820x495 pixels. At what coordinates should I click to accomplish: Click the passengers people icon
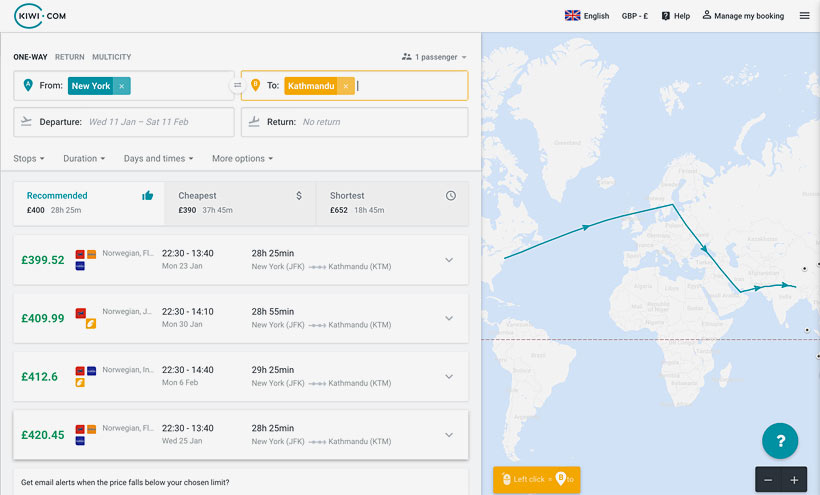click(406, 56)
